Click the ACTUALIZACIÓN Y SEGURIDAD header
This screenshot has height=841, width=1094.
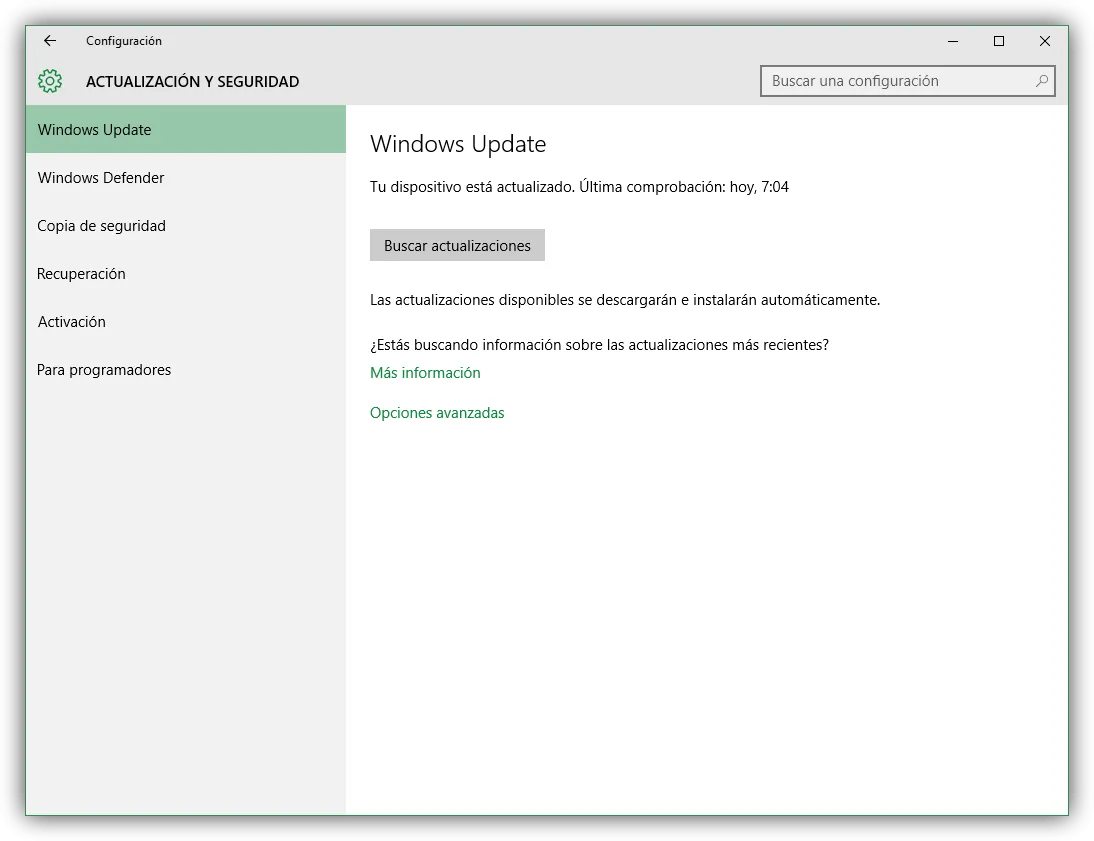[192, 81]
